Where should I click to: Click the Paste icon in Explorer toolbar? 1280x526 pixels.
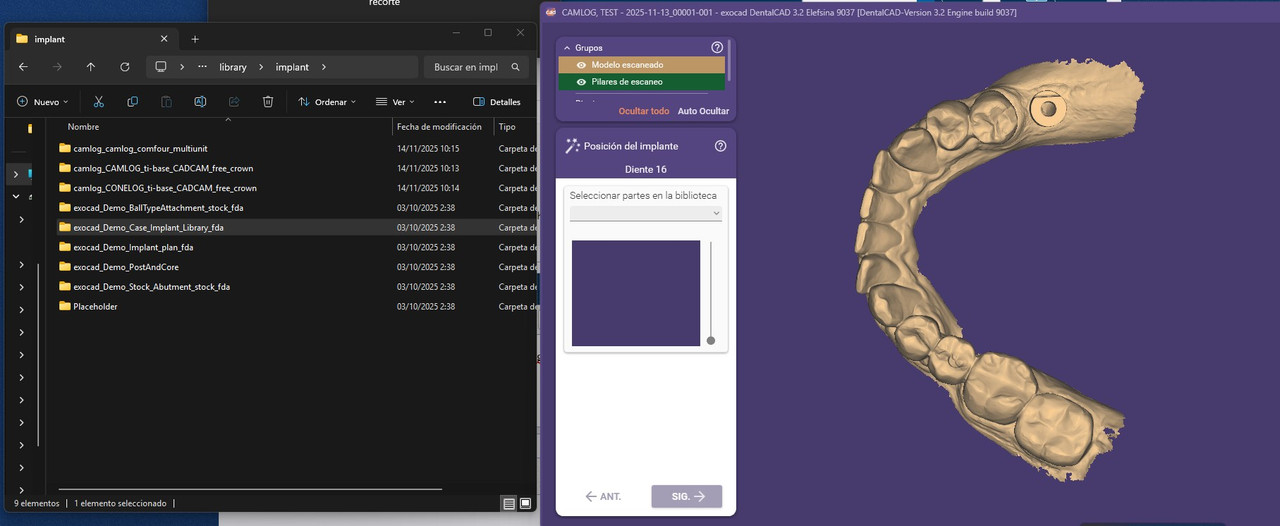click(166, 102)
